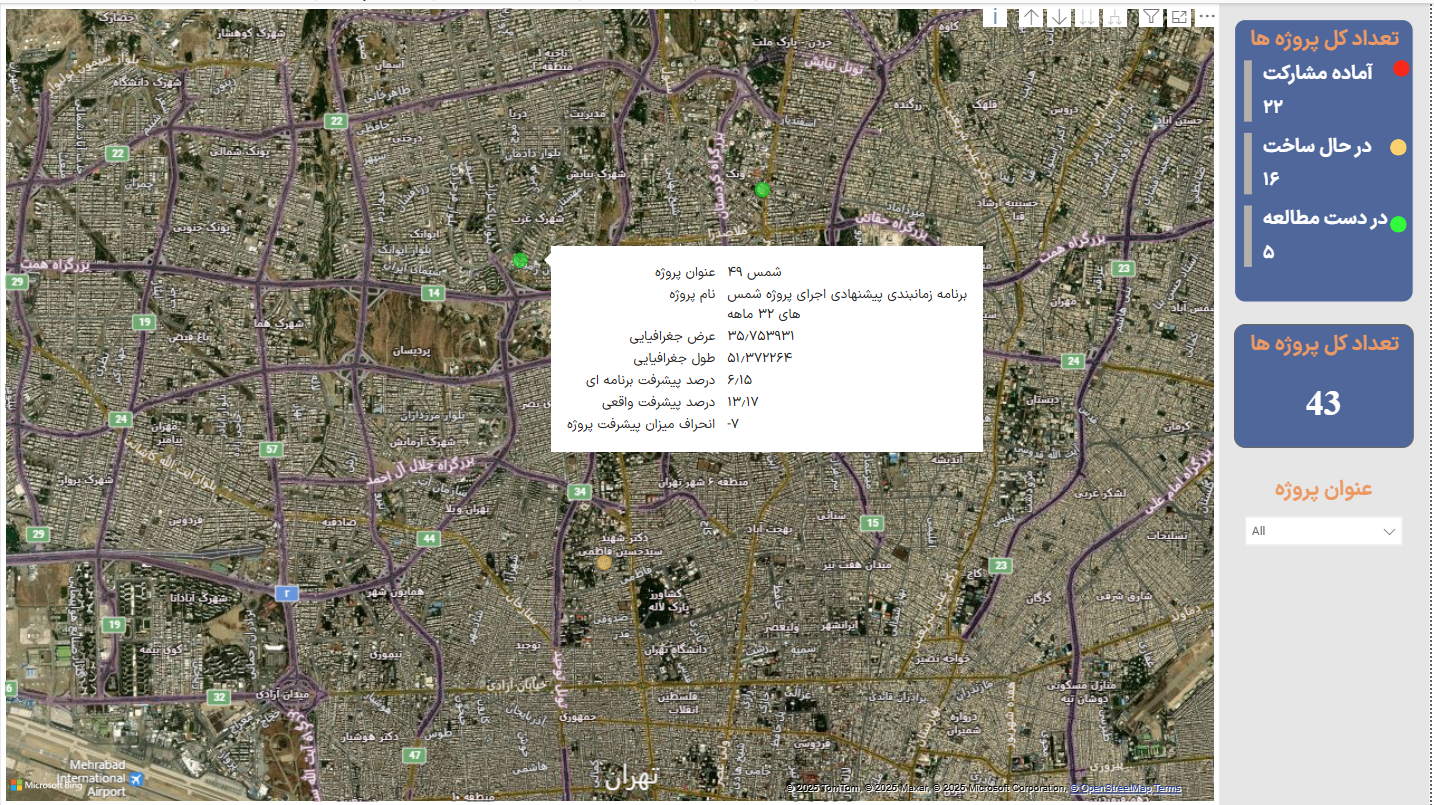
Task: Open the map in focus mode
Action: [x=1179, y=17]
